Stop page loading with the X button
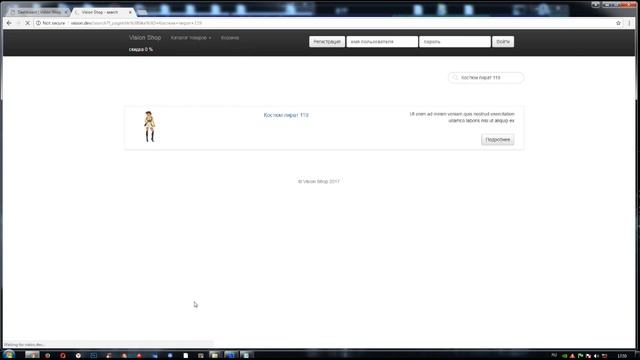 click(27, 23)
